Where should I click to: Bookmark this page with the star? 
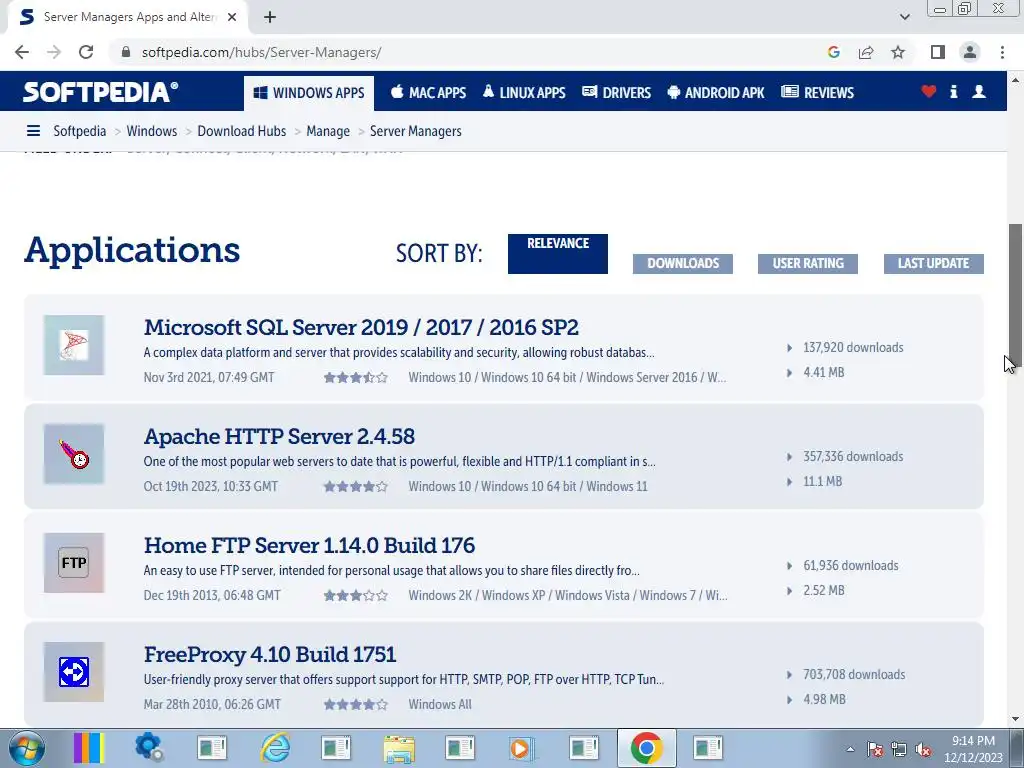898,52
